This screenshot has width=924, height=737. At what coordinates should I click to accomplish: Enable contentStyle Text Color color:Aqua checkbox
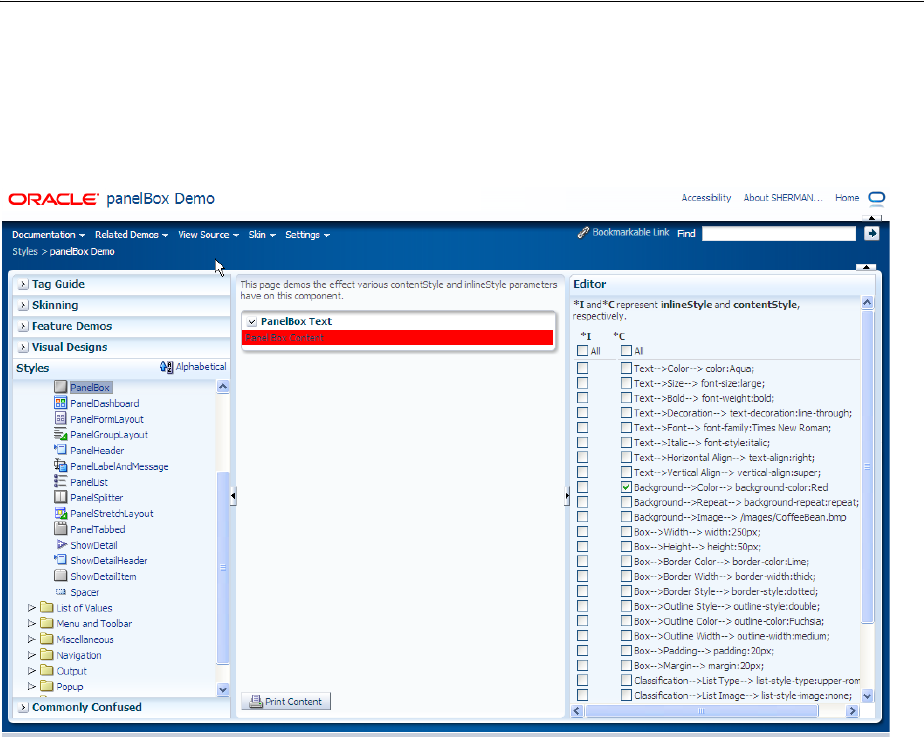[x=626, y=368]
